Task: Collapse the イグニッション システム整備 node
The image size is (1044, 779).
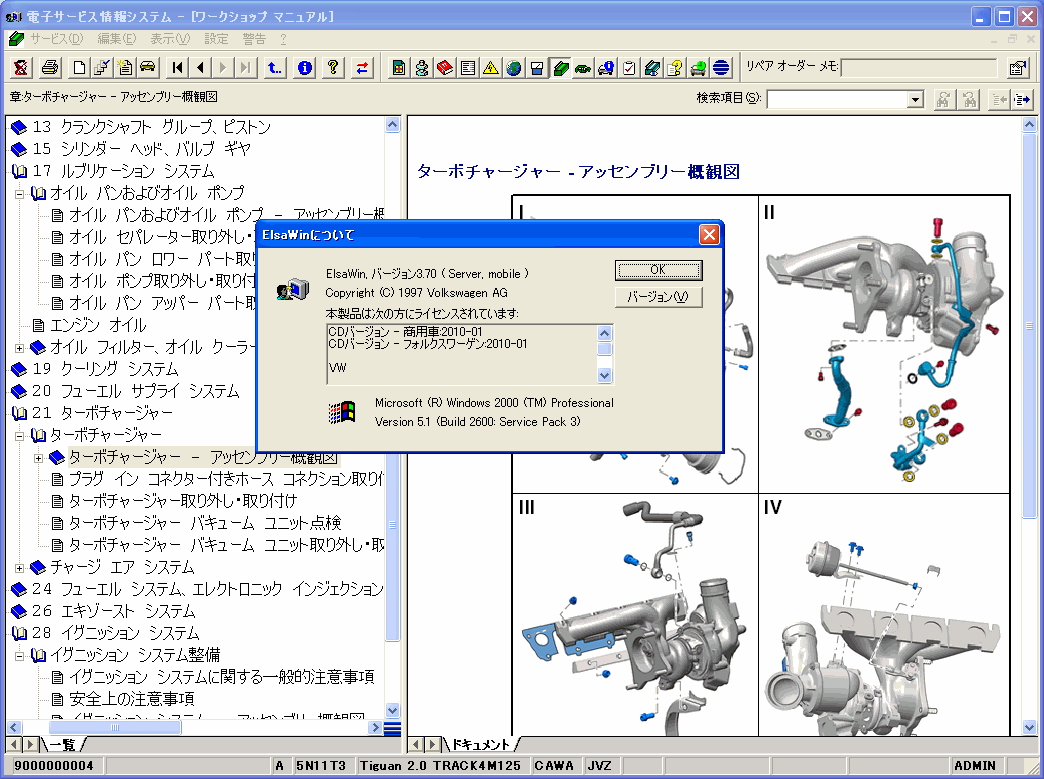Action: pos(19,656)
